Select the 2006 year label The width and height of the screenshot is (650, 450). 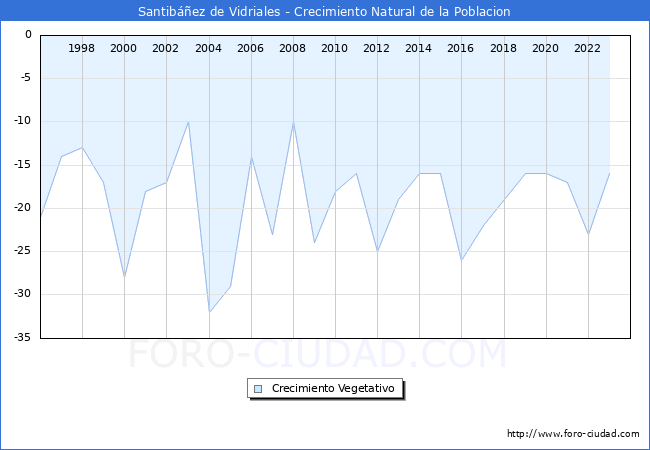point(250,48)
